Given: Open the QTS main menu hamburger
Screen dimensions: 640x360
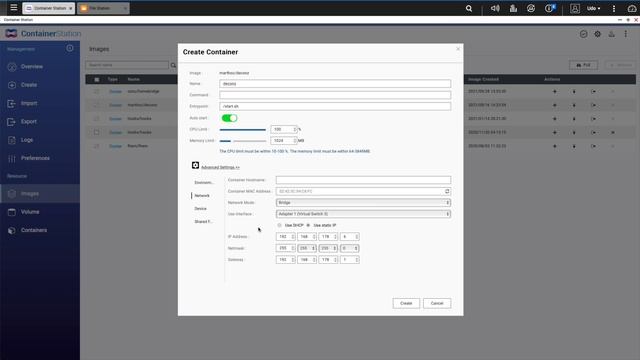Looking at the screenshot, I should (13, 7).
